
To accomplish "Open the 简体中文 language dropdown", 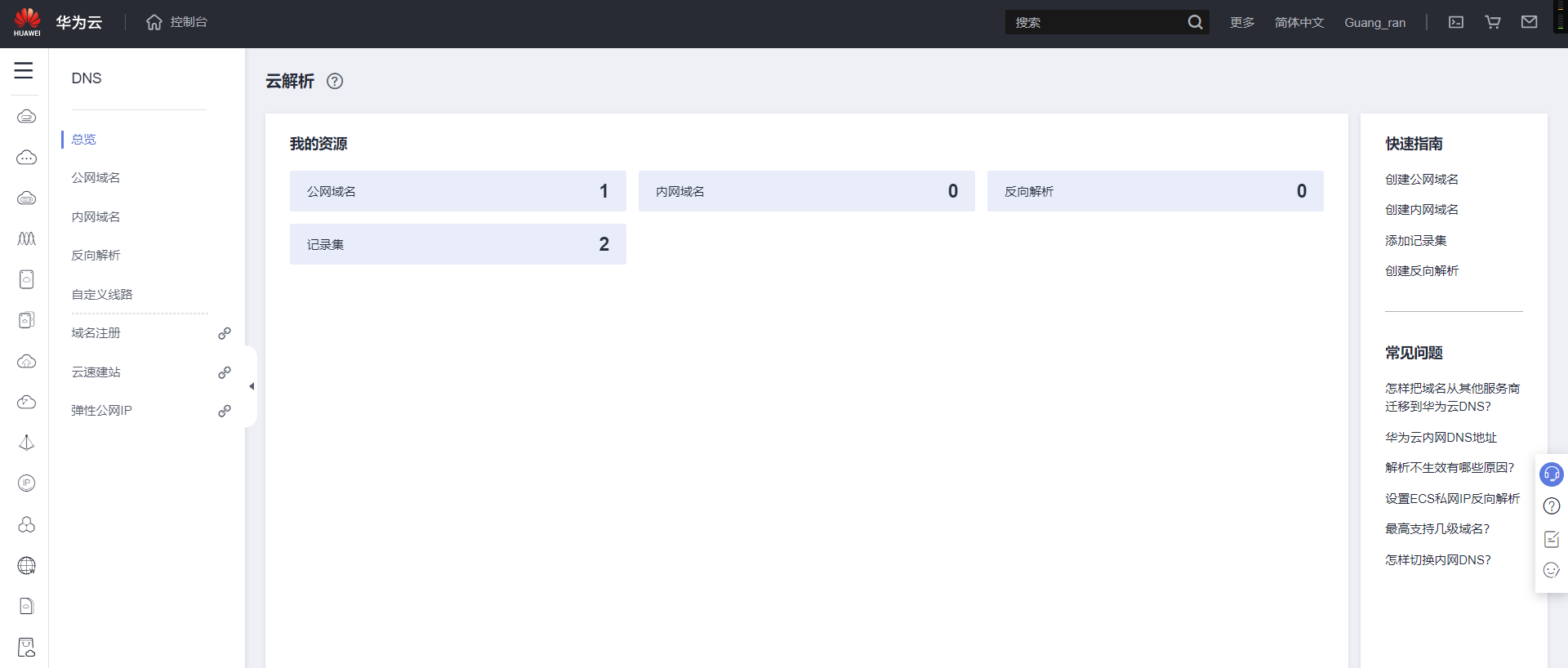I will click(1299, 23).
